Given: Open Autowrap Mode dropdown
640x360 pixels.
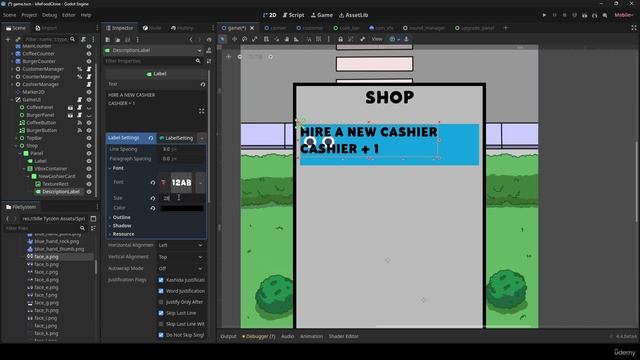Looking at the screenshot, I should tap(180, 269).
